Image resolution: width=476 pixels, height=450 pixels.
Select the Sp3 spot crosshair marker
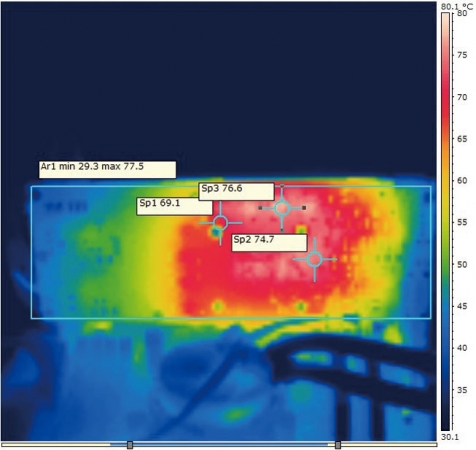282,208
